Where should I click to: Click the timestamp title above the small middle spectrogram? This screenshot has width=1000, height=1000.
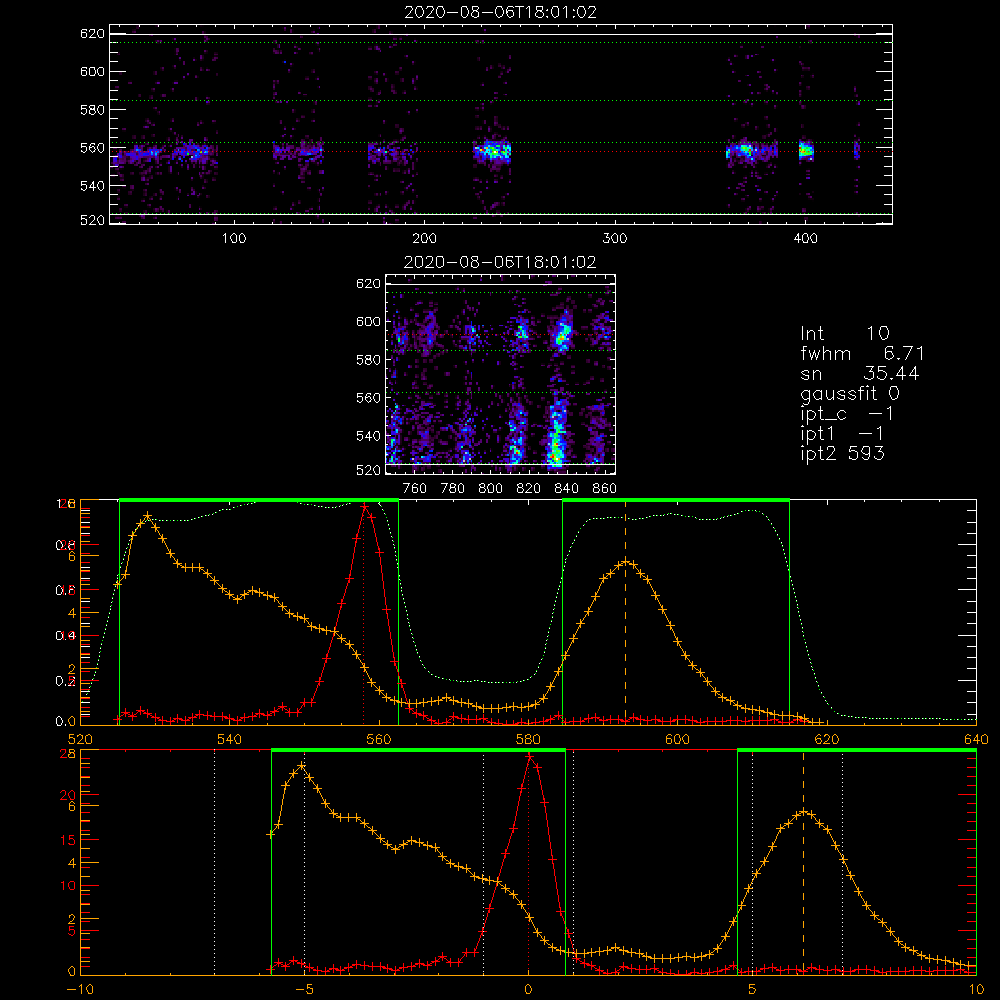pos(500,262)
